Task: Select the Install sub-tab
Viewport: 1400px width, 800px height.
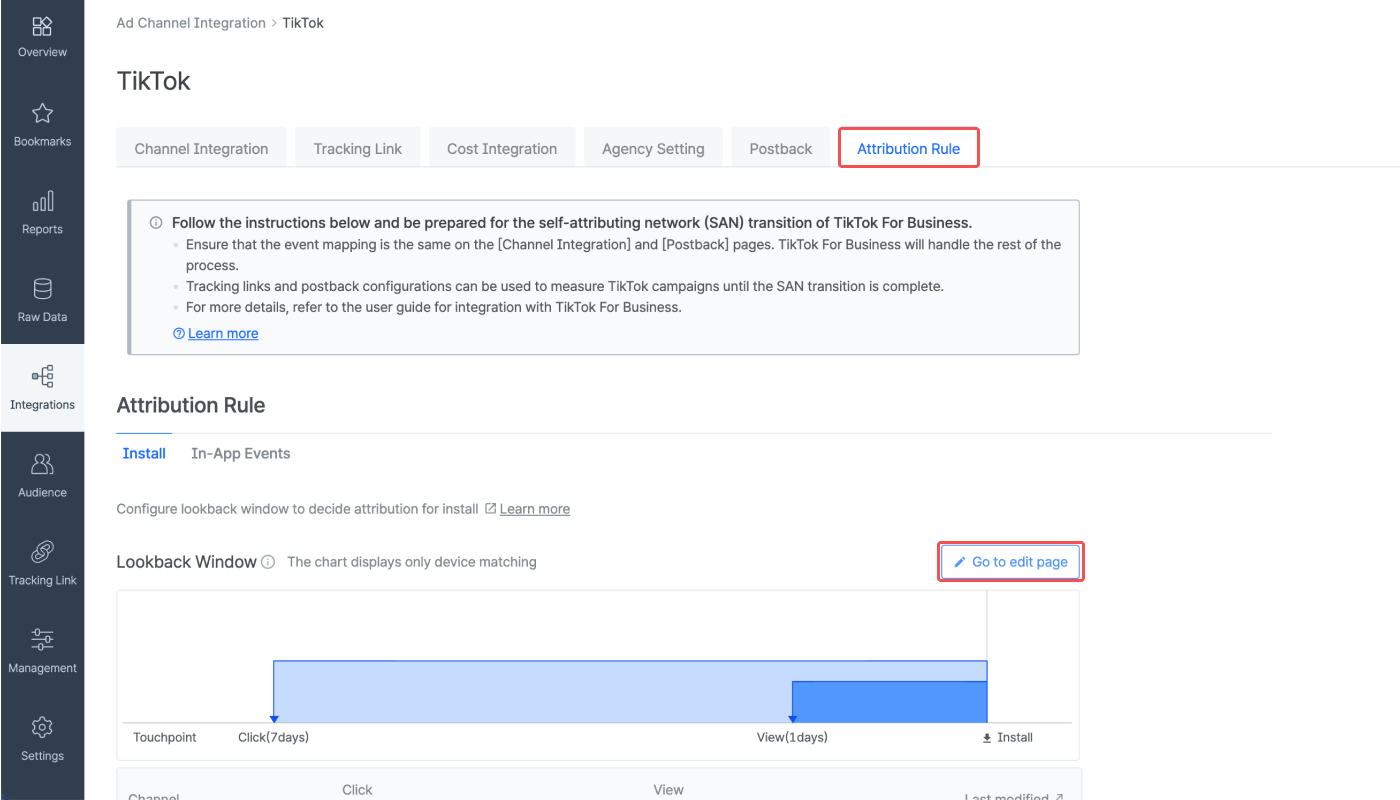Action: 144,453
